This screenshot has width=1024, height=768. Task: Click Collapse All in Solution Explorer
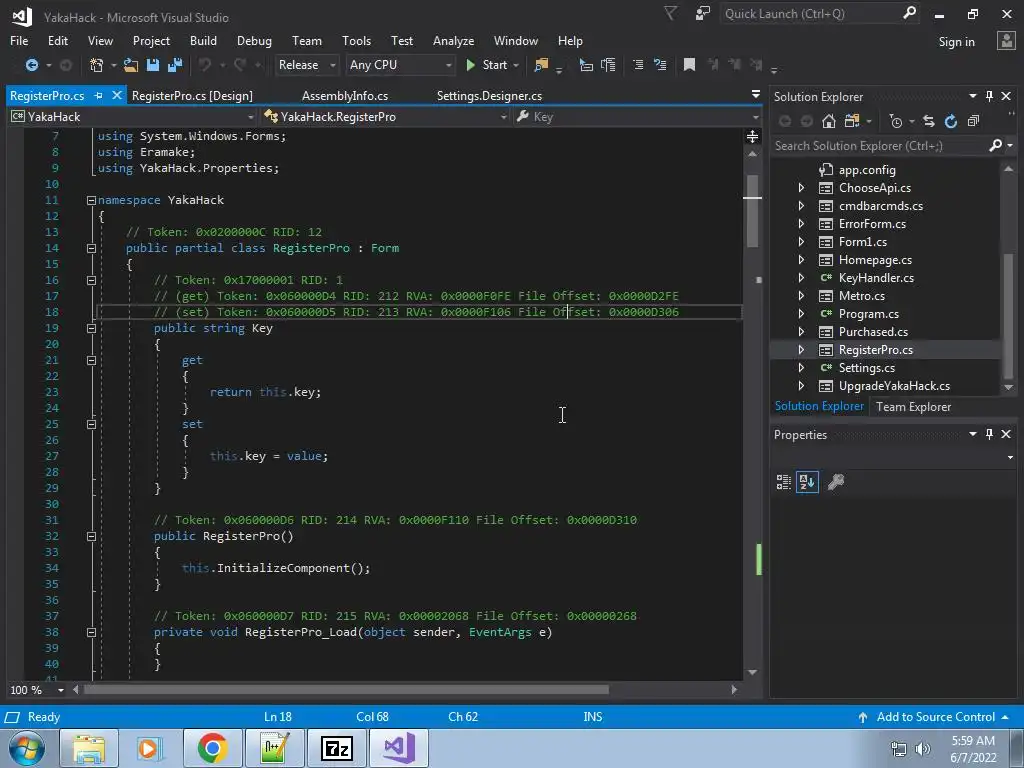point(973,121)
